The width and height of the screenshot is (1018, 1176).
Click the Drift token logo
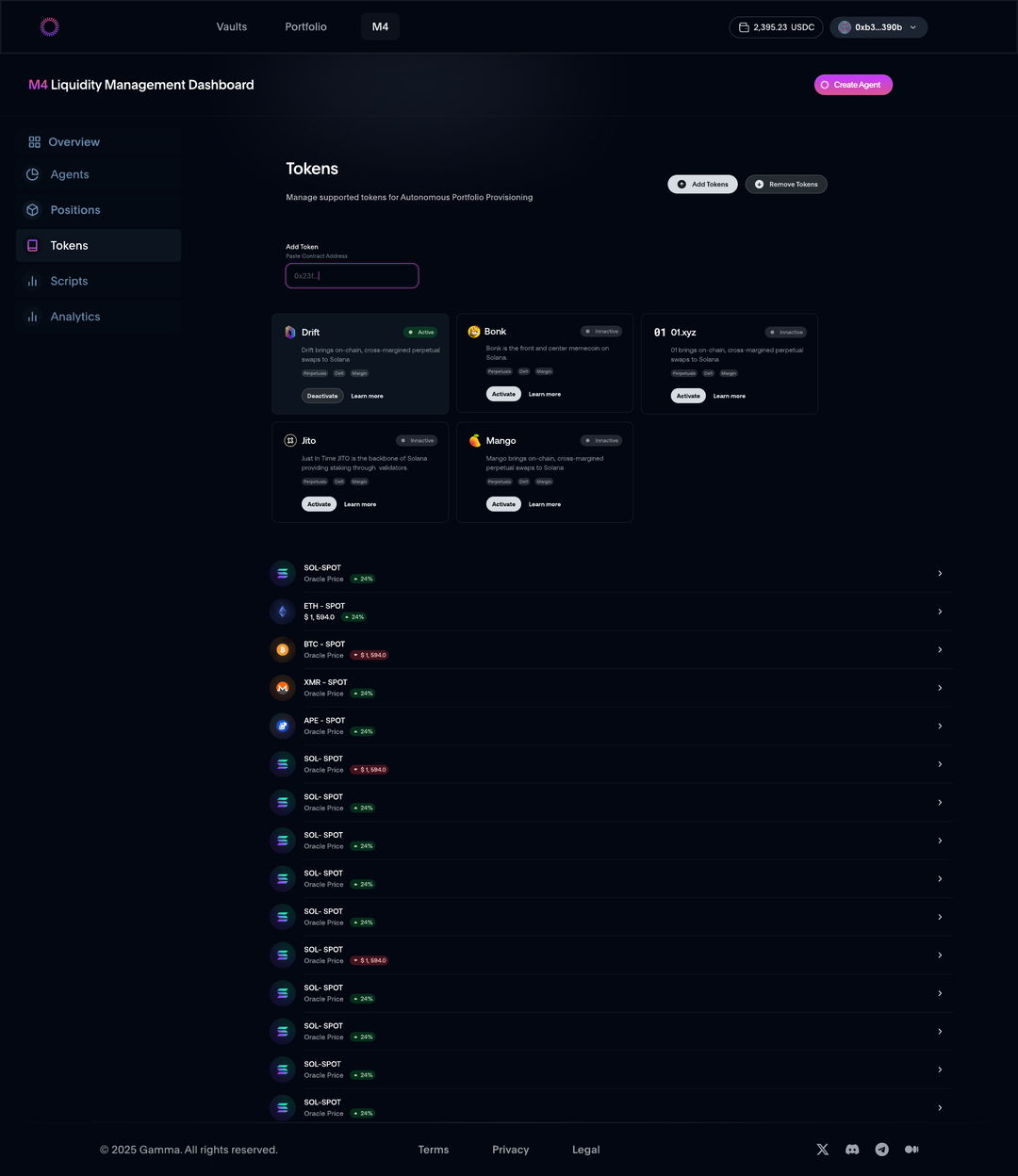[290, 332]
